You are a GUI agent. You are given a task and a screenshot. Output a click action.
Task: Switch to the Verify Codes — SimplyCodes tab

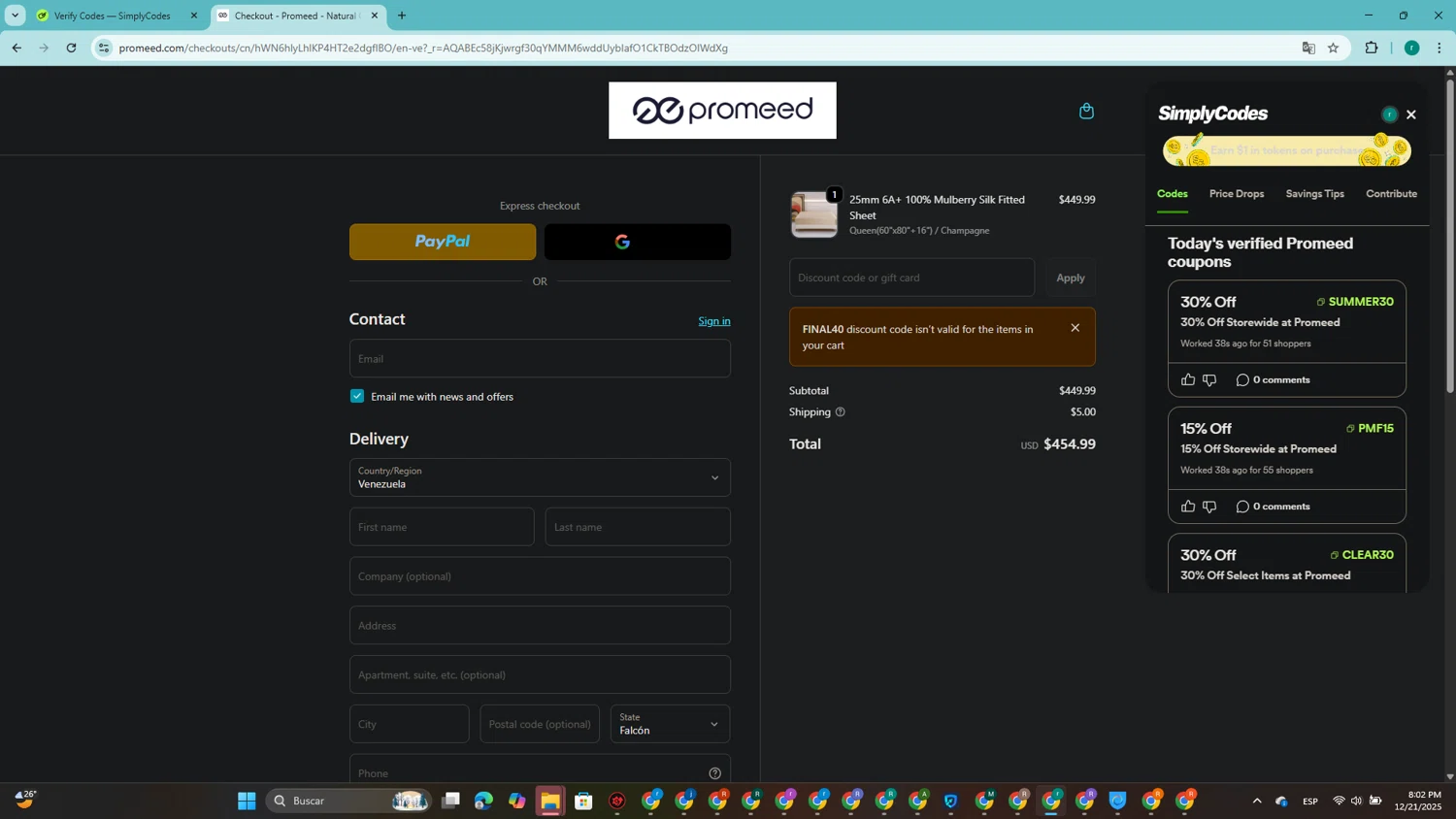point(112,16)
